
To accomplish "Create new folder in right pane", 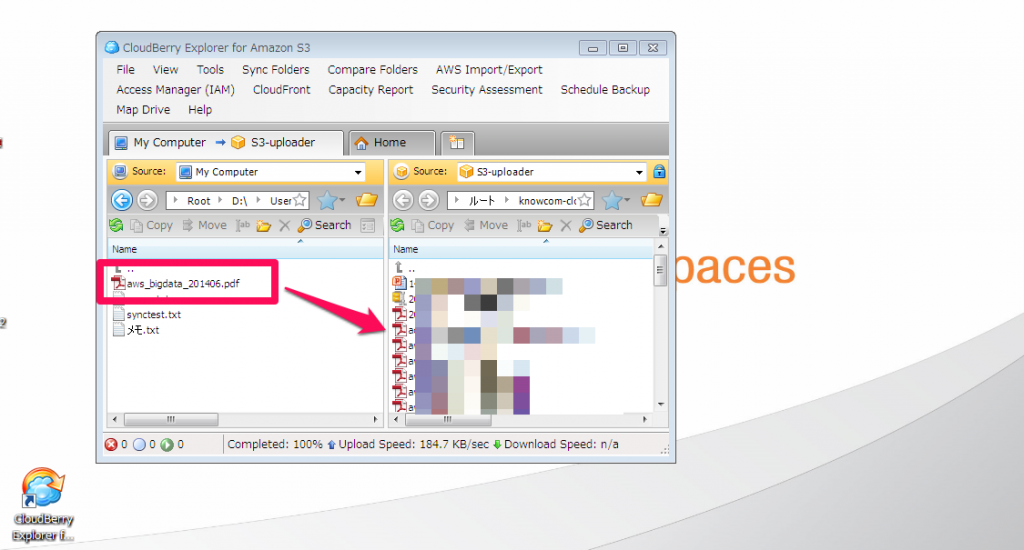I will (545, 226).
